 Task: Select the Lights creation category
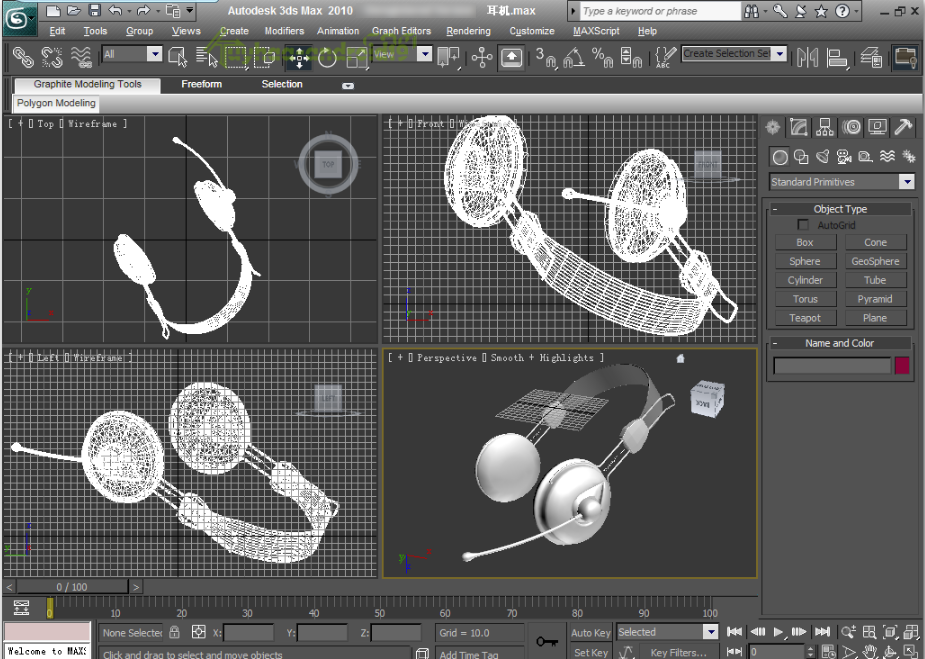[822, 156]
